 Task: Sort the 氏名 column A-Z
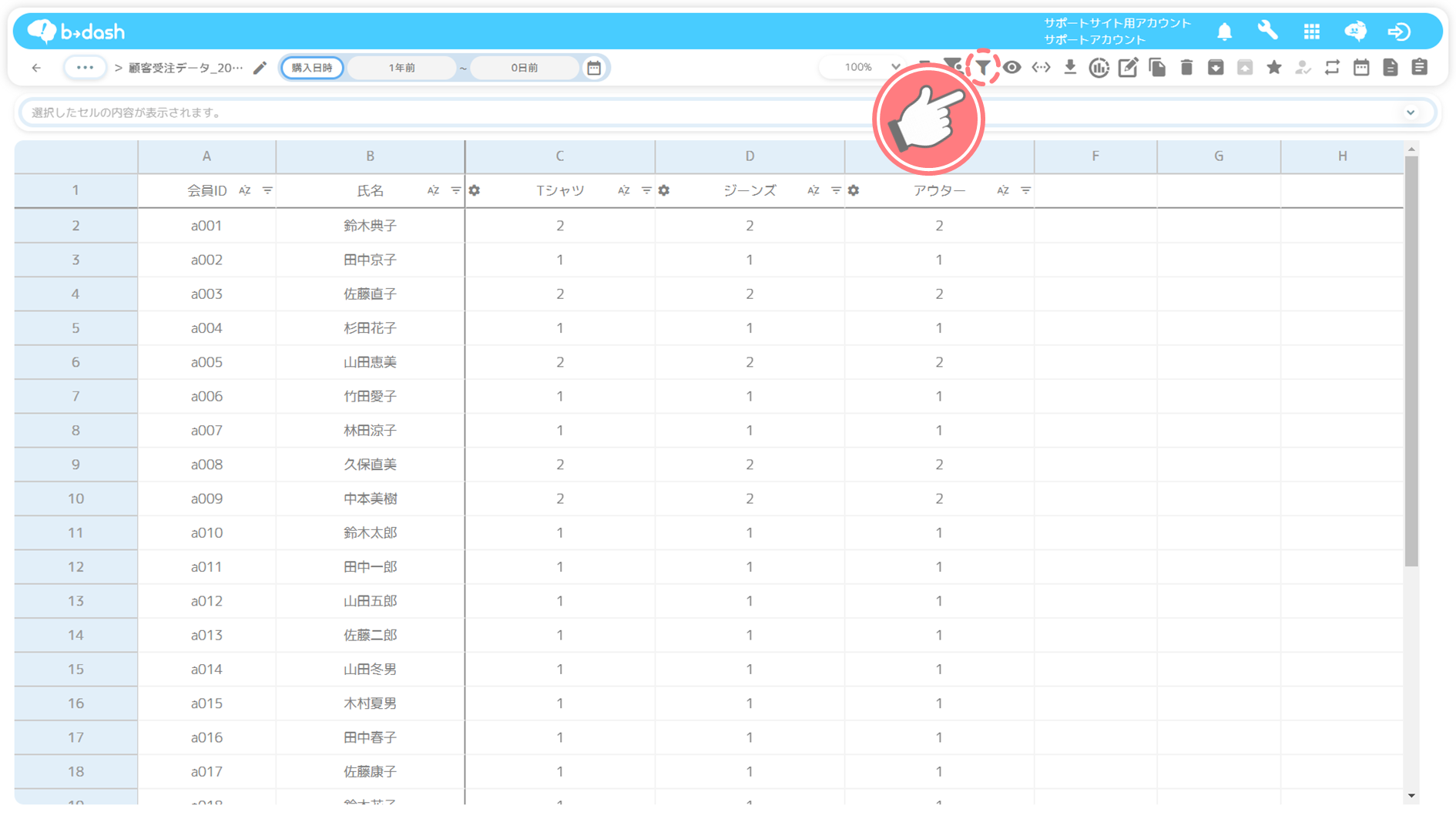click(434, 191)
